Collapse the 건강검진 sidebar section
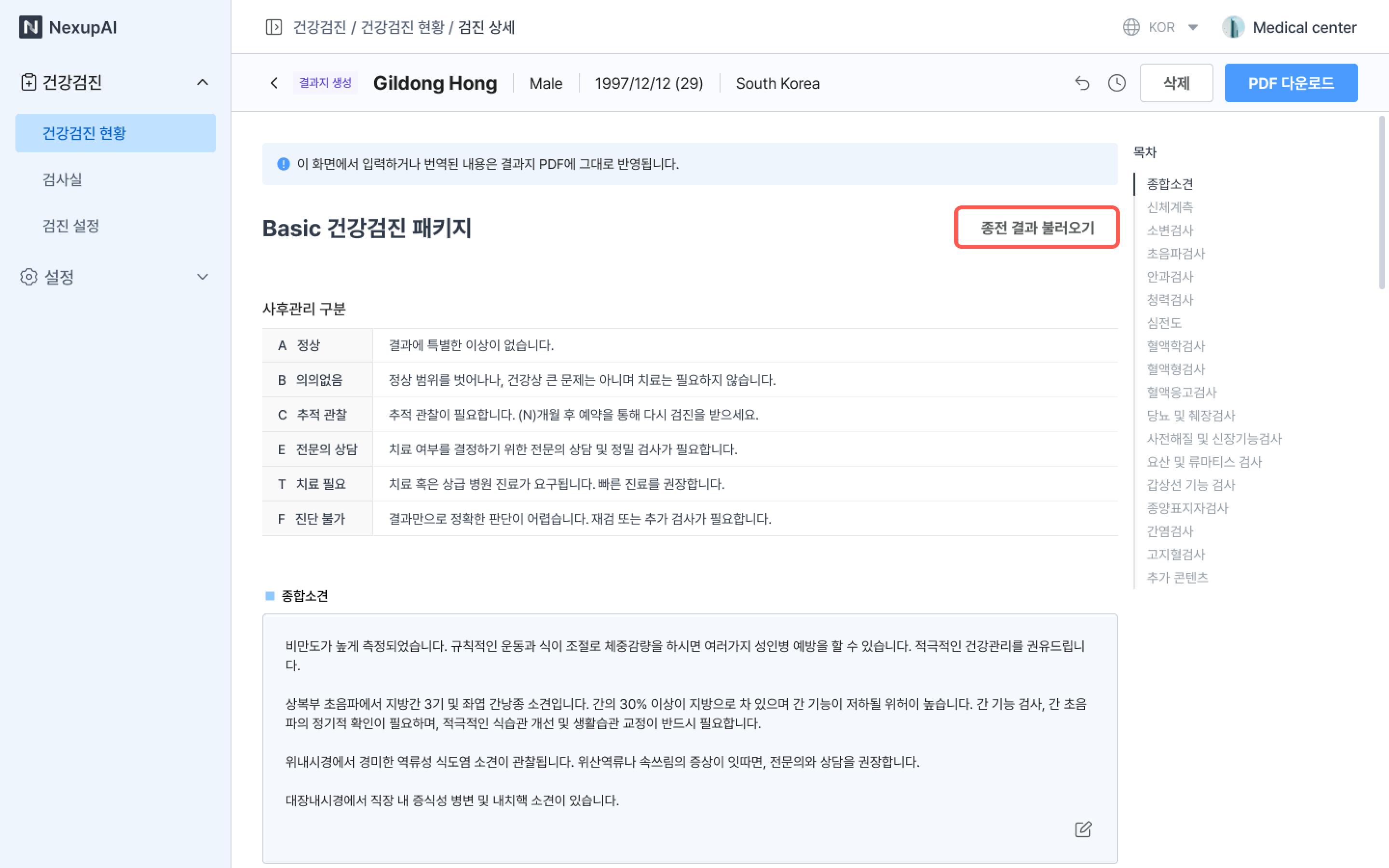 click(202, 82)
